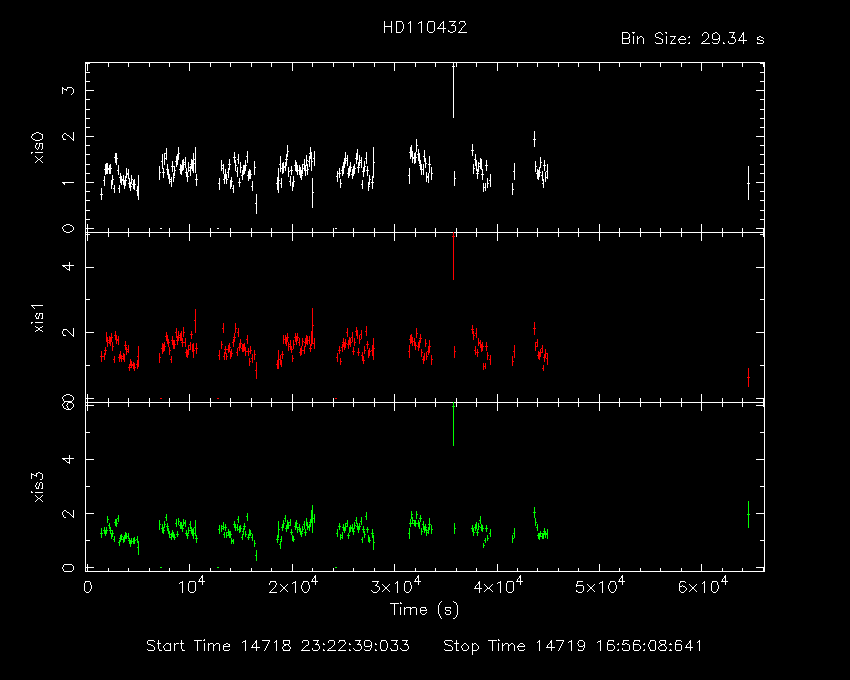Click the xis3 y-axis label

(x=38, y=487)
